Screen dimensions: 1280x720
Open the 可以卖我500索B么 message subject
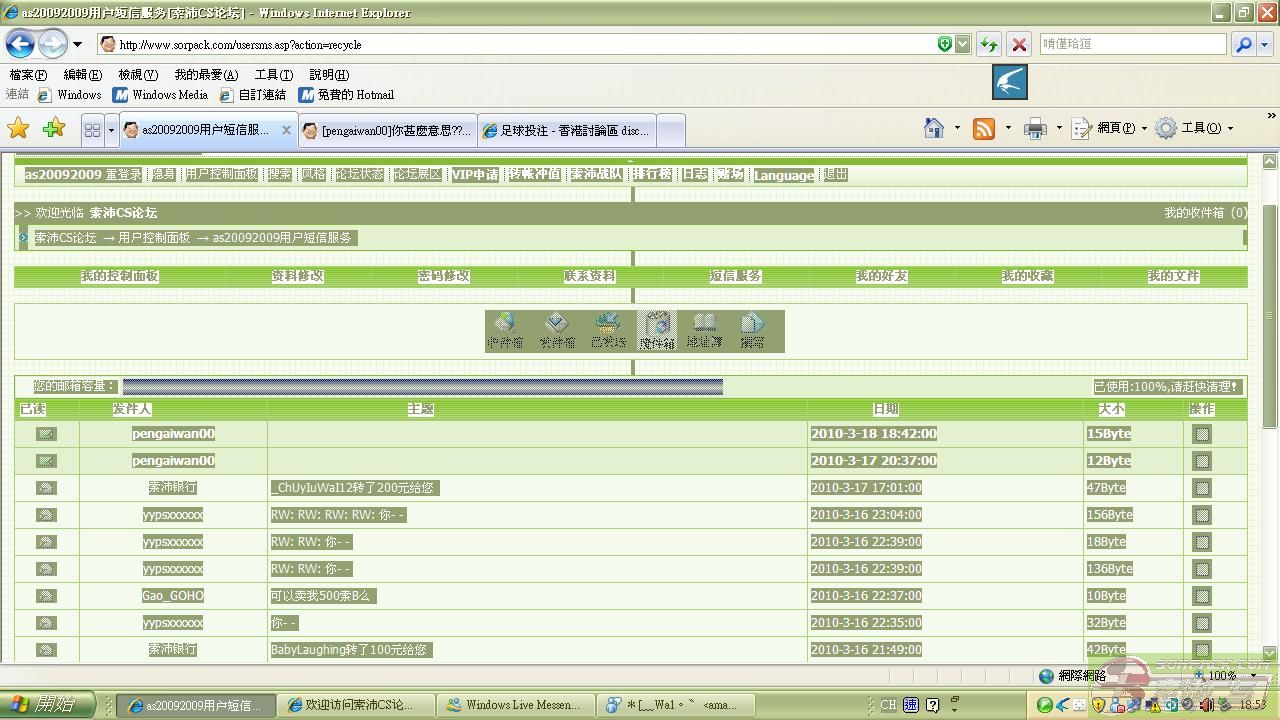click(x=320, y=596)
